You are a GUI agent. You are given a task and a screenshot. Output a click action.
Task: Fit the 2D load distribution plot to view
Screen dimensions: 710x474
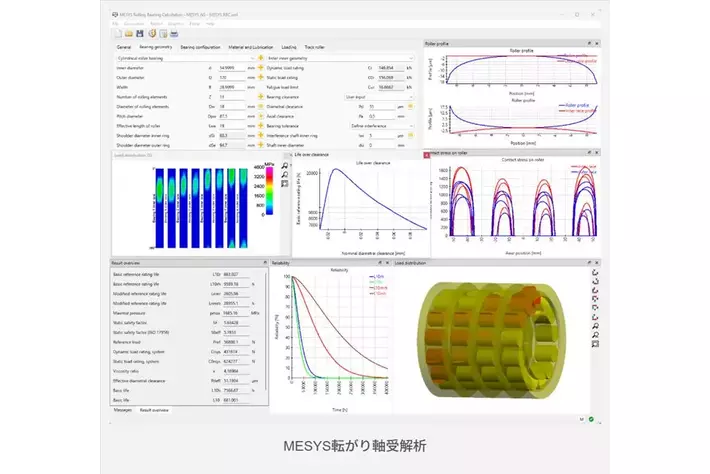click(285, 184)
